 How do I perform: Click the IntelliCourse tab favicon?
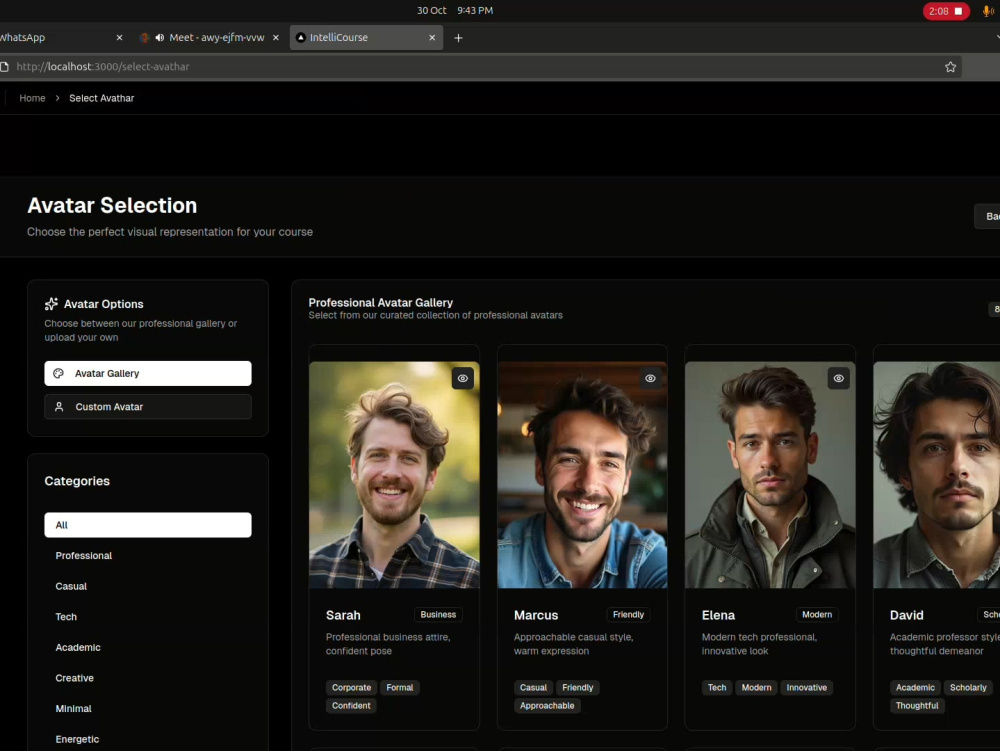300,38
